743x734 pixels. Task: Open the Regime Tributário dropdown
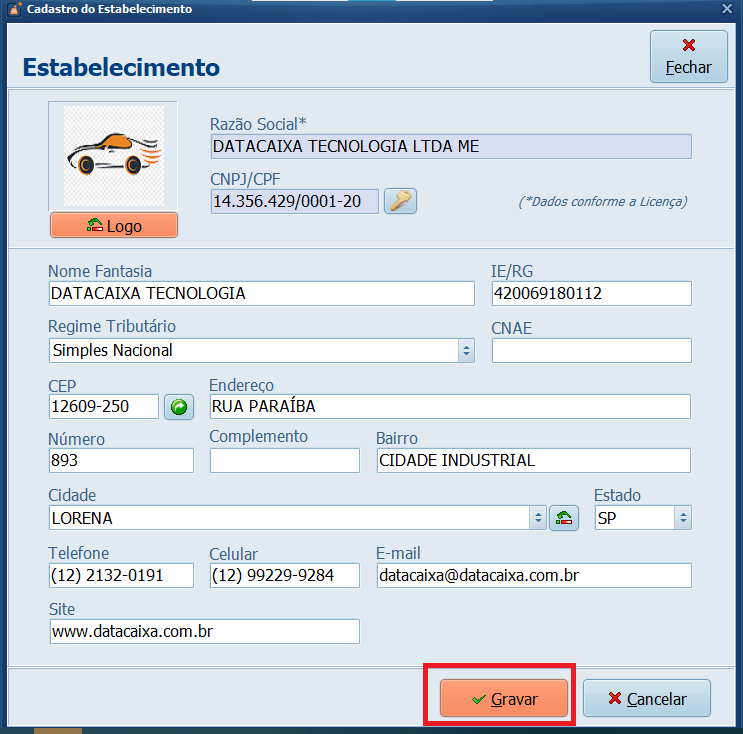(466, 351)
